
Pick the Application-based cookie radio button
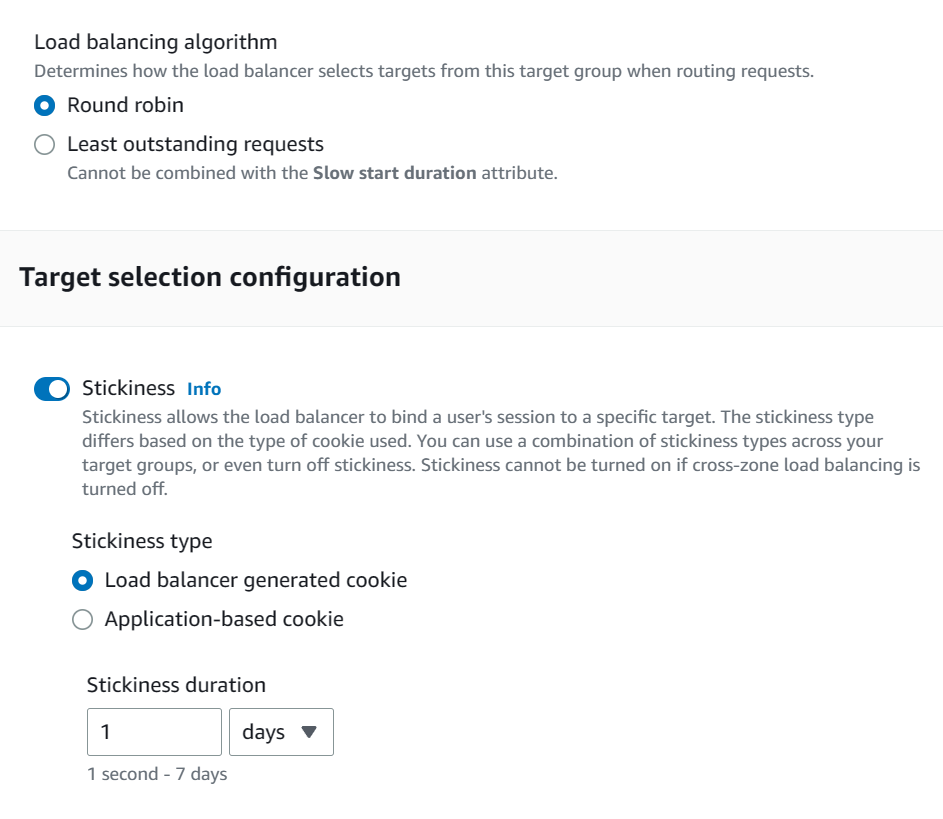82,620
